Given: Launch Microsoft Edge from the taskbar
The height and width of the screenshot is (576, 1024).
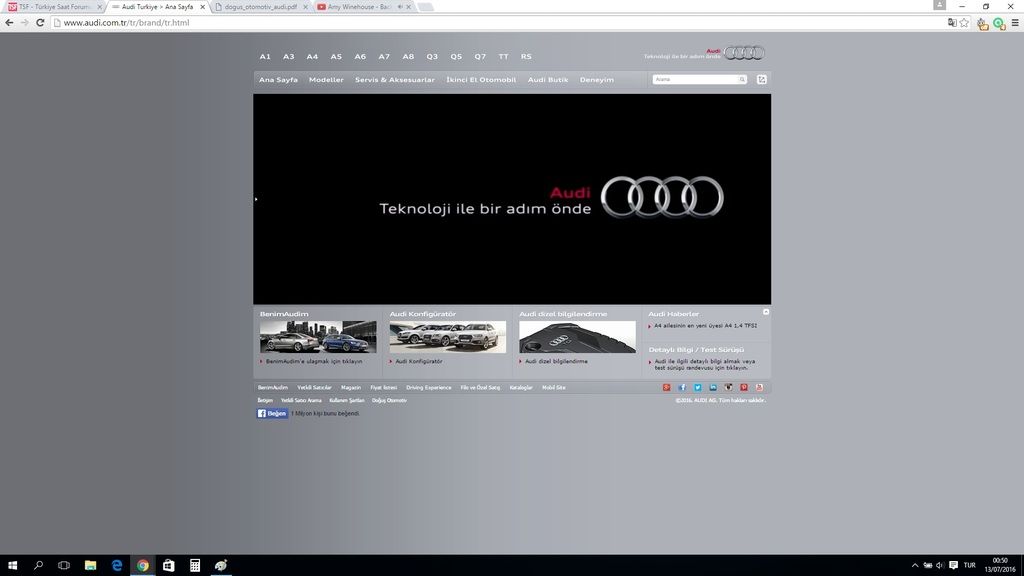Looking at the screenshot, I should pos(117,565).
